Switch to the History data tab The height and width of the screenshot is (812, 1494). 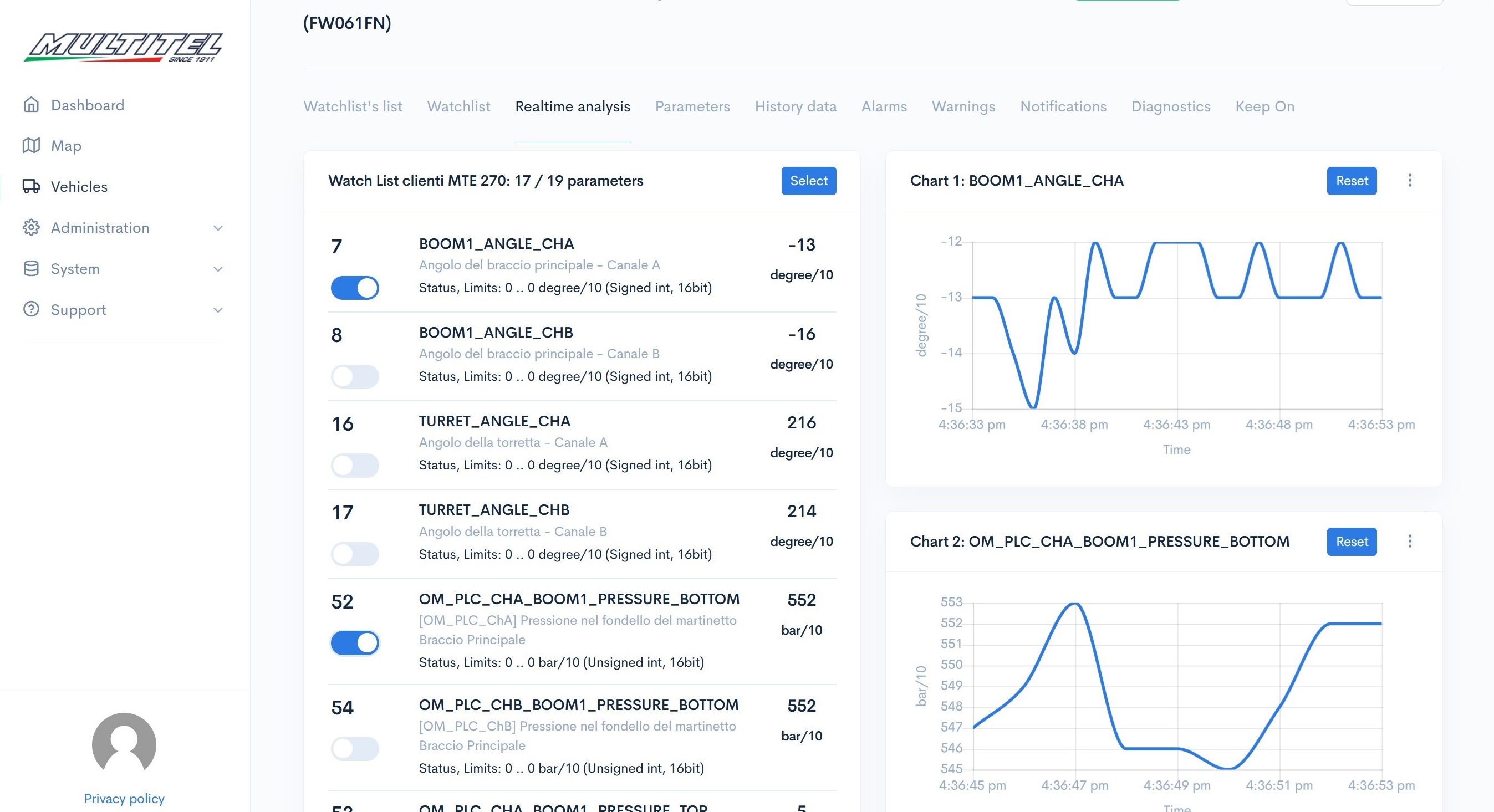pos(795,107)
